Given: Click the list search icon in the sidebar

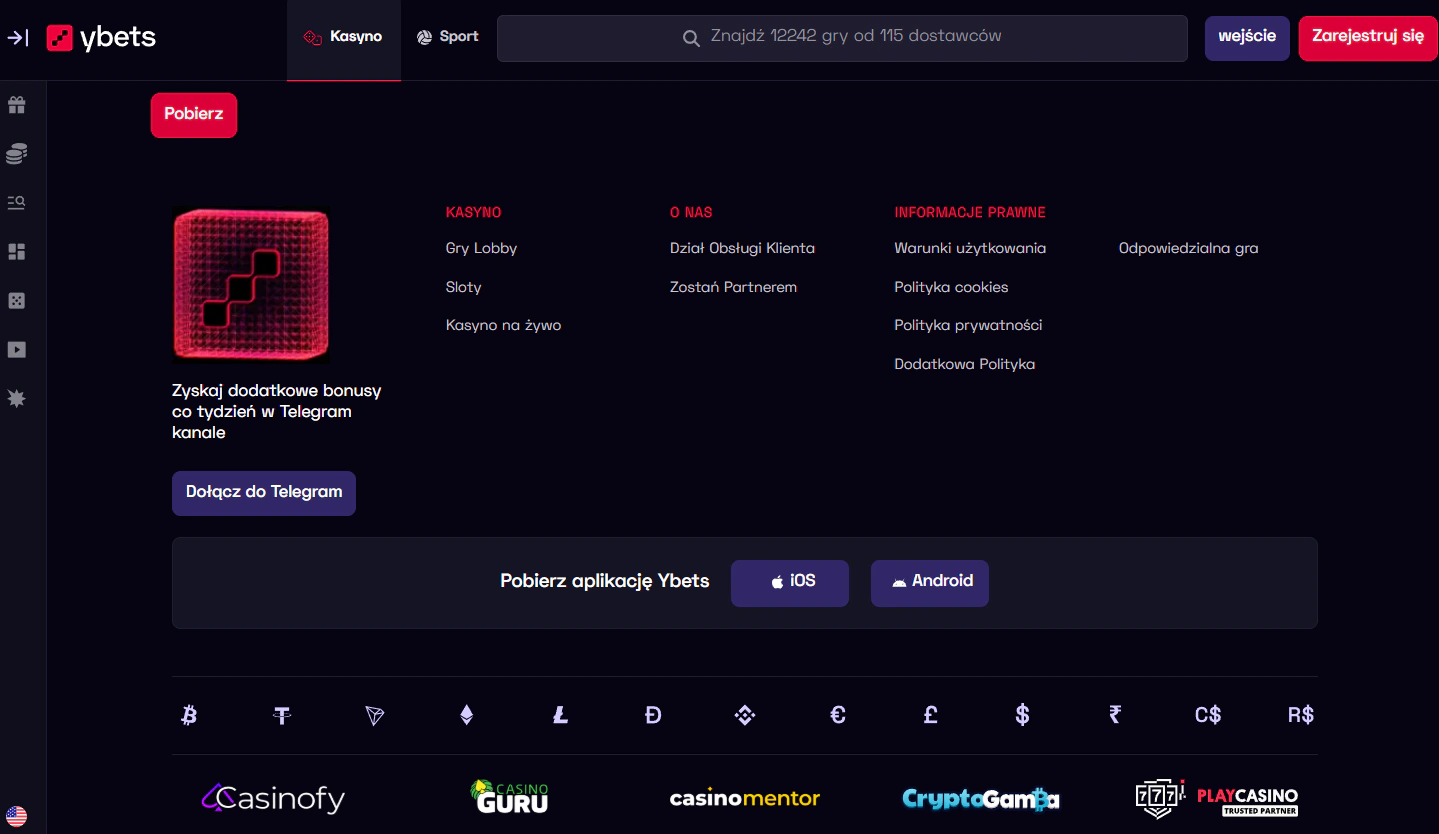Looking at the screenshot, I should pyautogui.click(x=16, y=202).
